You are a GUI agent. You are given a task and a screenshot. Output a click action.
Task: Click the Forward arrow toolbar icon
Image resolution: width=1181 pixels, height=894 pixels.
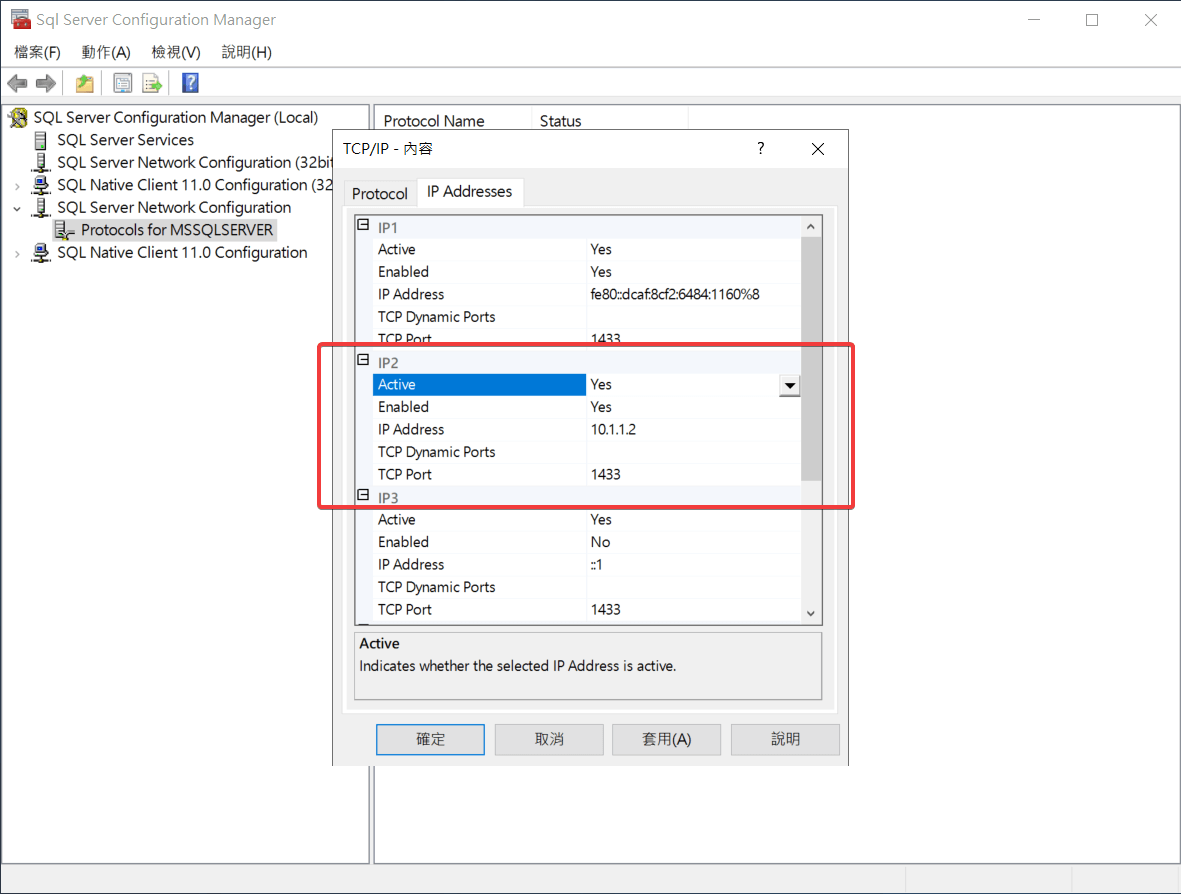click(x=45, y=84)
